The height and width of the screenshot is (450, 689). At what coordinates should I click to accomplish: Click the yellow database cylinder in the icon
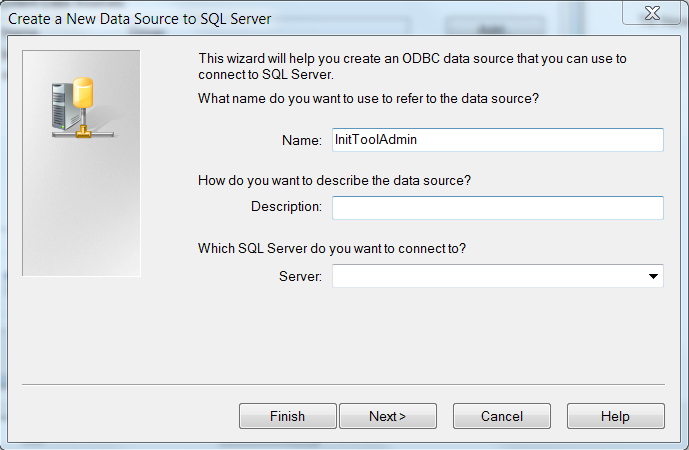(82, 95)
